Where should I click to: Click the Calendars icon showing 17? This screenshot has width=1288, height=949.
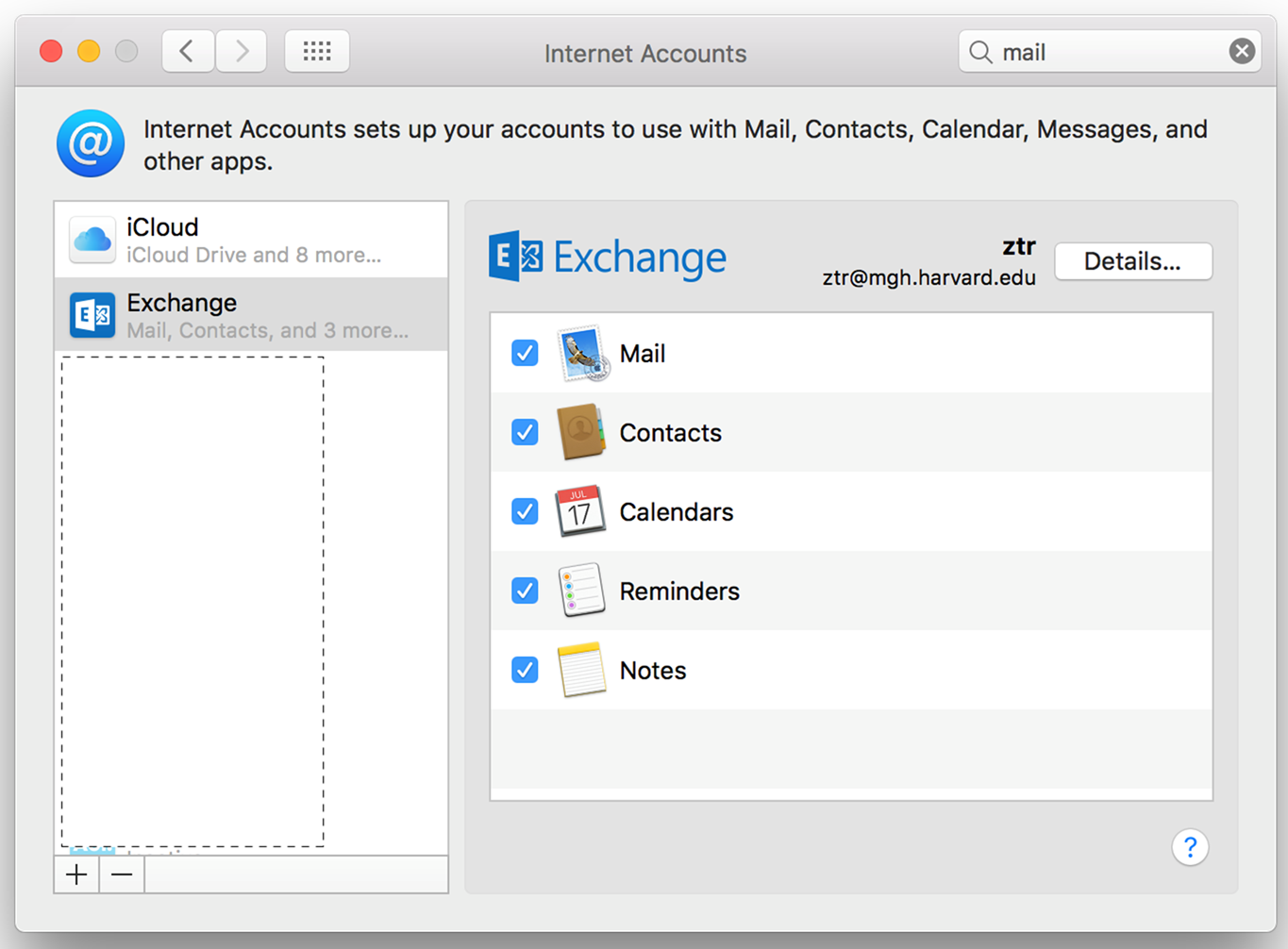point(580,511)
